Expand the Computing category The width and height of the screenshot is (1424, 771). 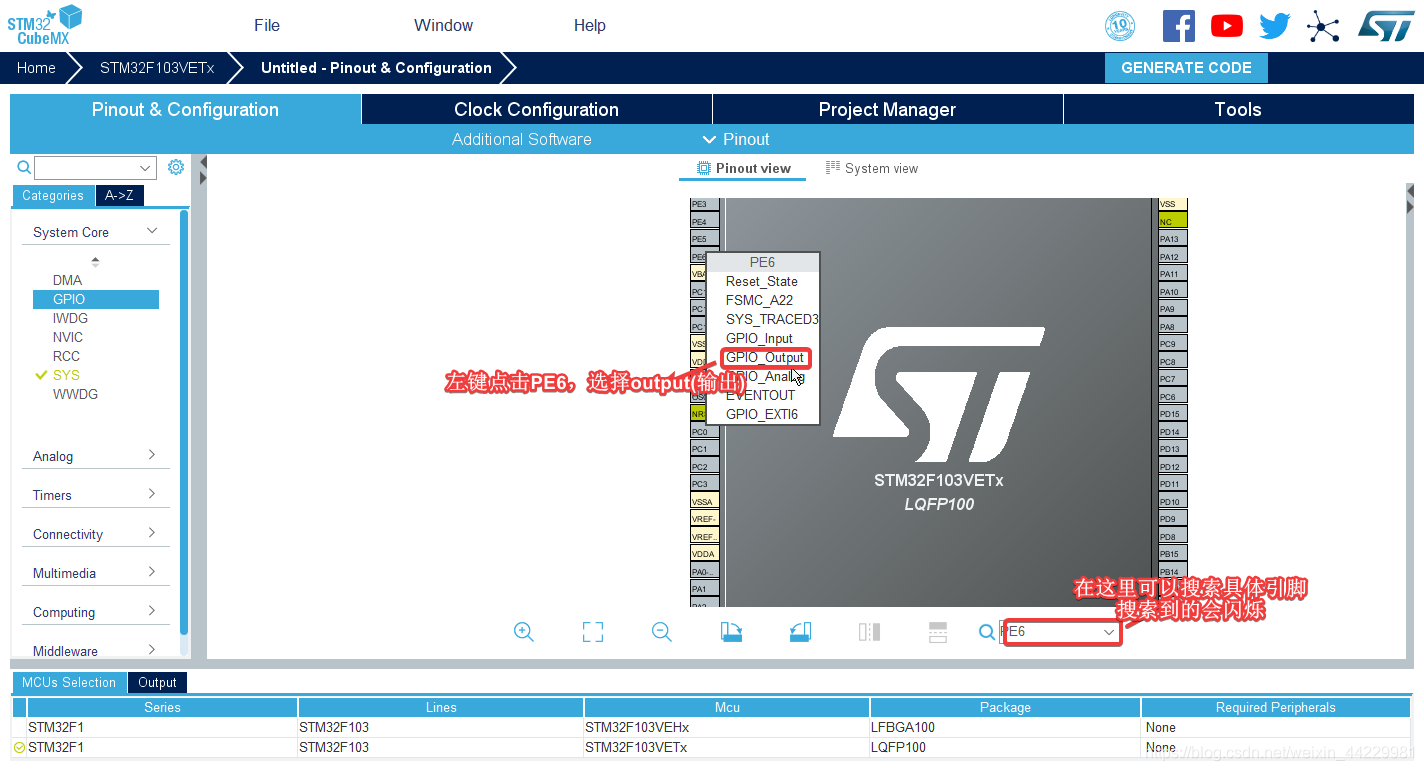[96, 612]
